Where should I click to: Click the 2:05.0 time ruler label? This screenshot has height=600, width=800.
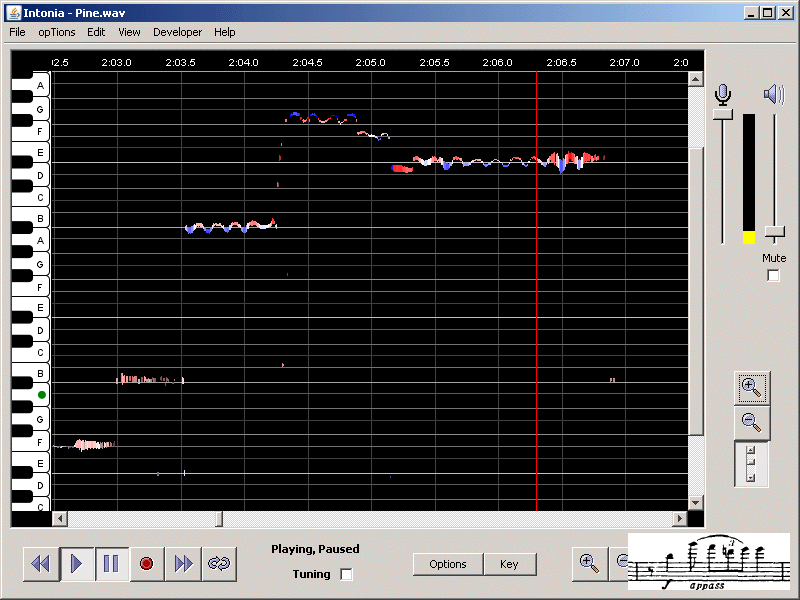tap(370, 62)
